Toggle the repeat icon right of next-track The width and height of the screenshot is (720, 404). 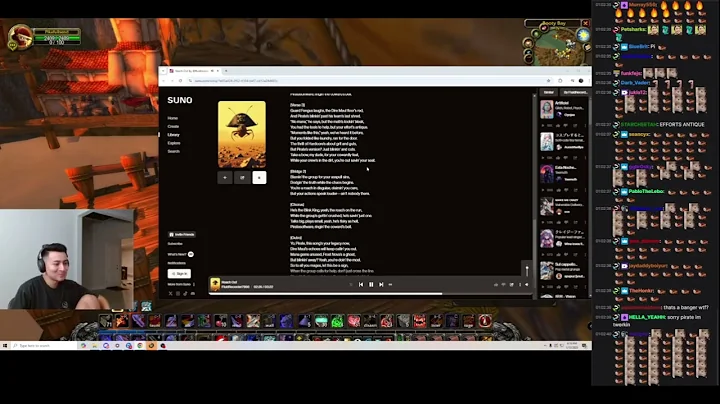[x=390, y=285]
